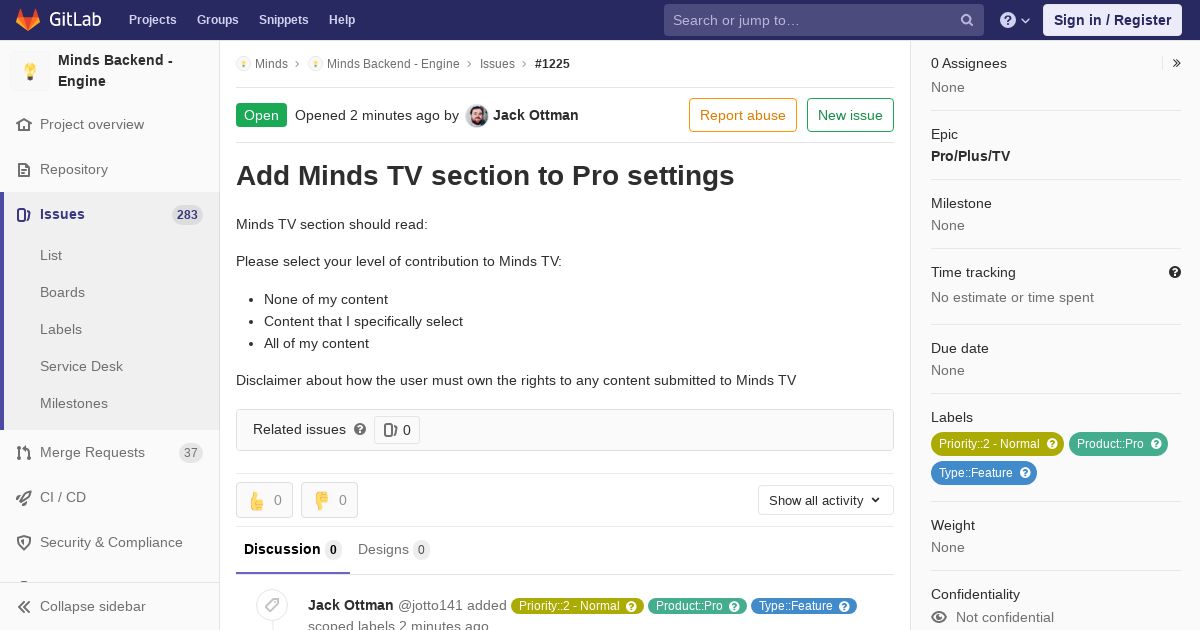Screen dimensions: 1200x630
Task: Open Service Desk under Issues sidebar
Action: pos(81,367)
